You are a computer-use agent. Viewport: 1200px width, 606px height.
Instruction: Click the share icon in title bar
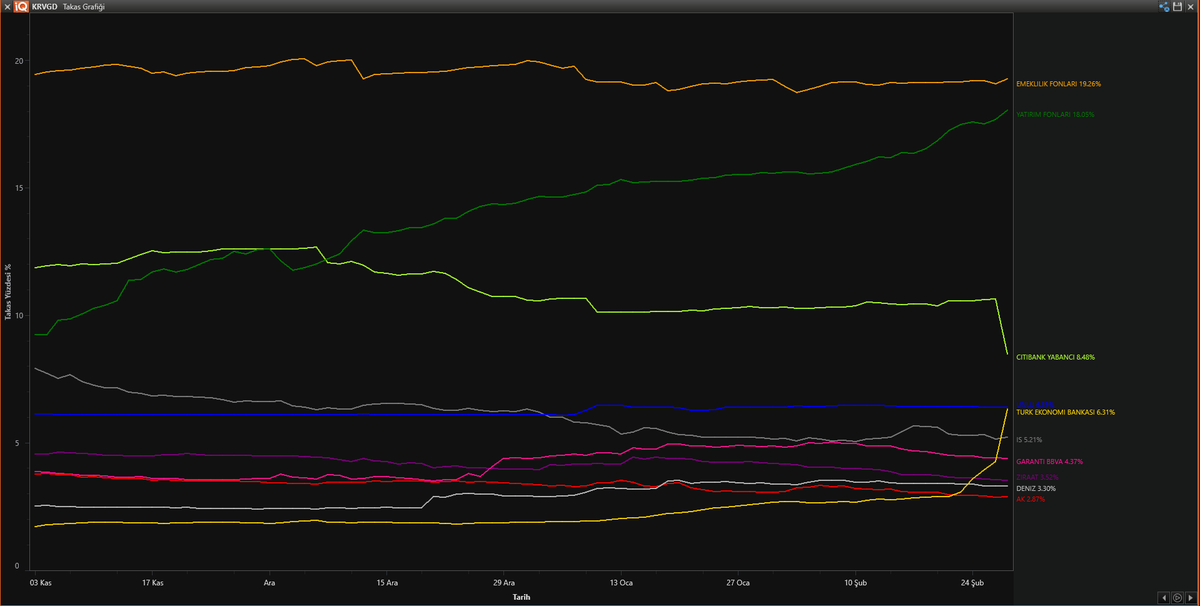pyautogui.click(x=1164, y=6)
